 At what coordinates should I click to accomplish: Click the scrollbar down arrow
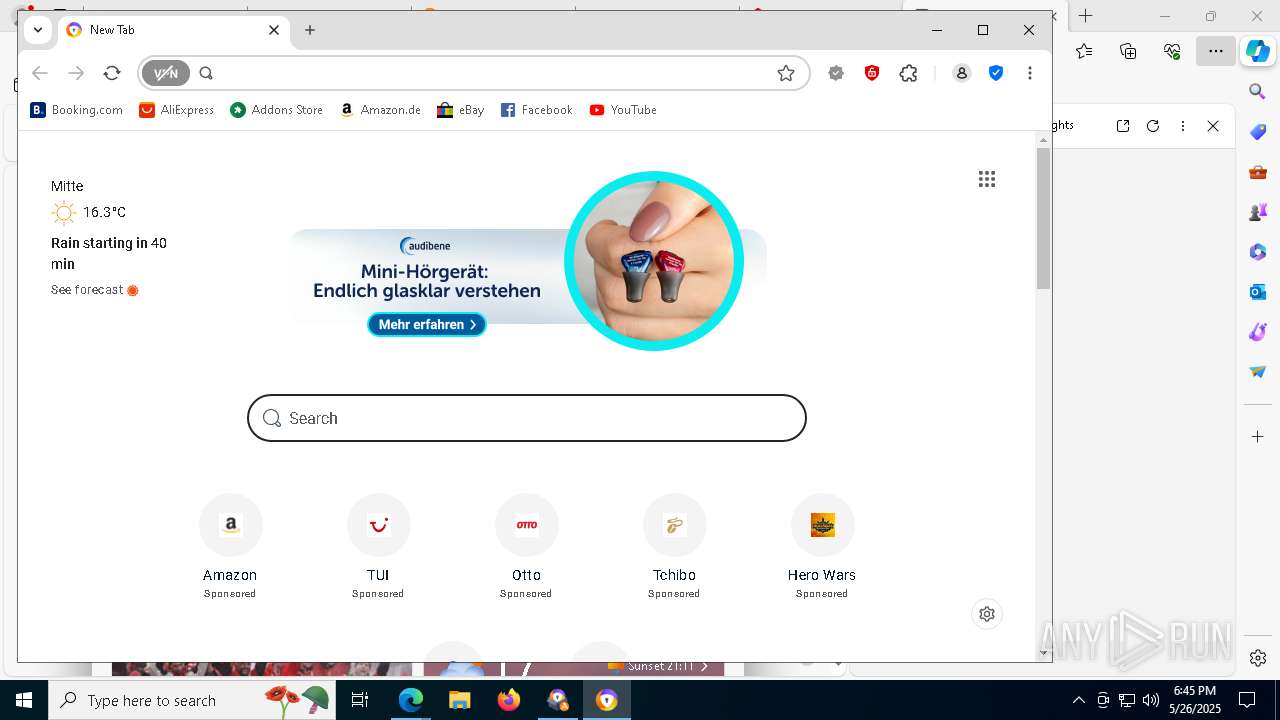click(x=1043, y=653)
